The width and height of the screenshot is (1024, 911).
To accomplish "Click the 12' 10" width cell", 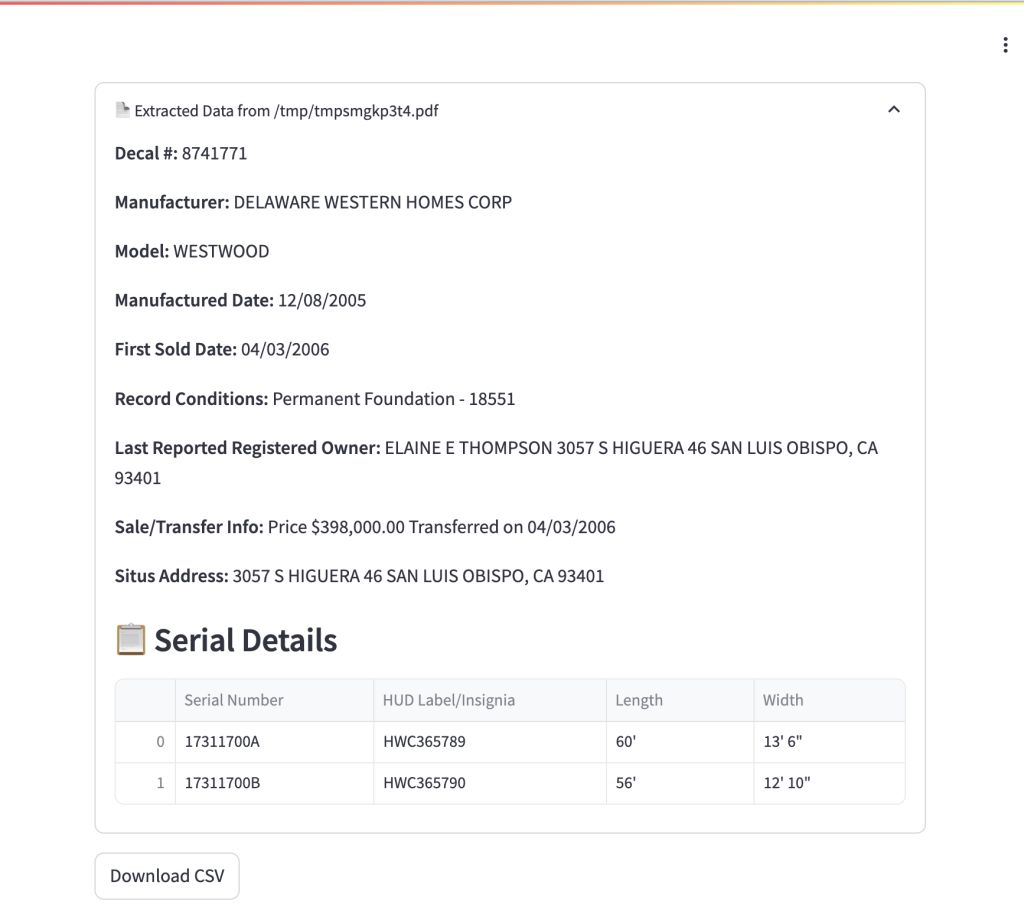I will click(786, 783).
